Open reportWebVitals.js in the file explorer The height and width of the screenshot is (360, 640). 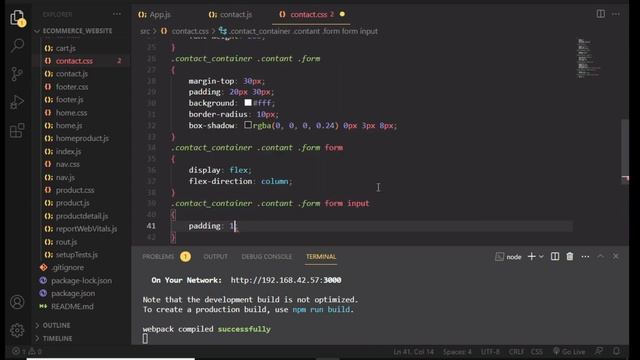point(86,229)
